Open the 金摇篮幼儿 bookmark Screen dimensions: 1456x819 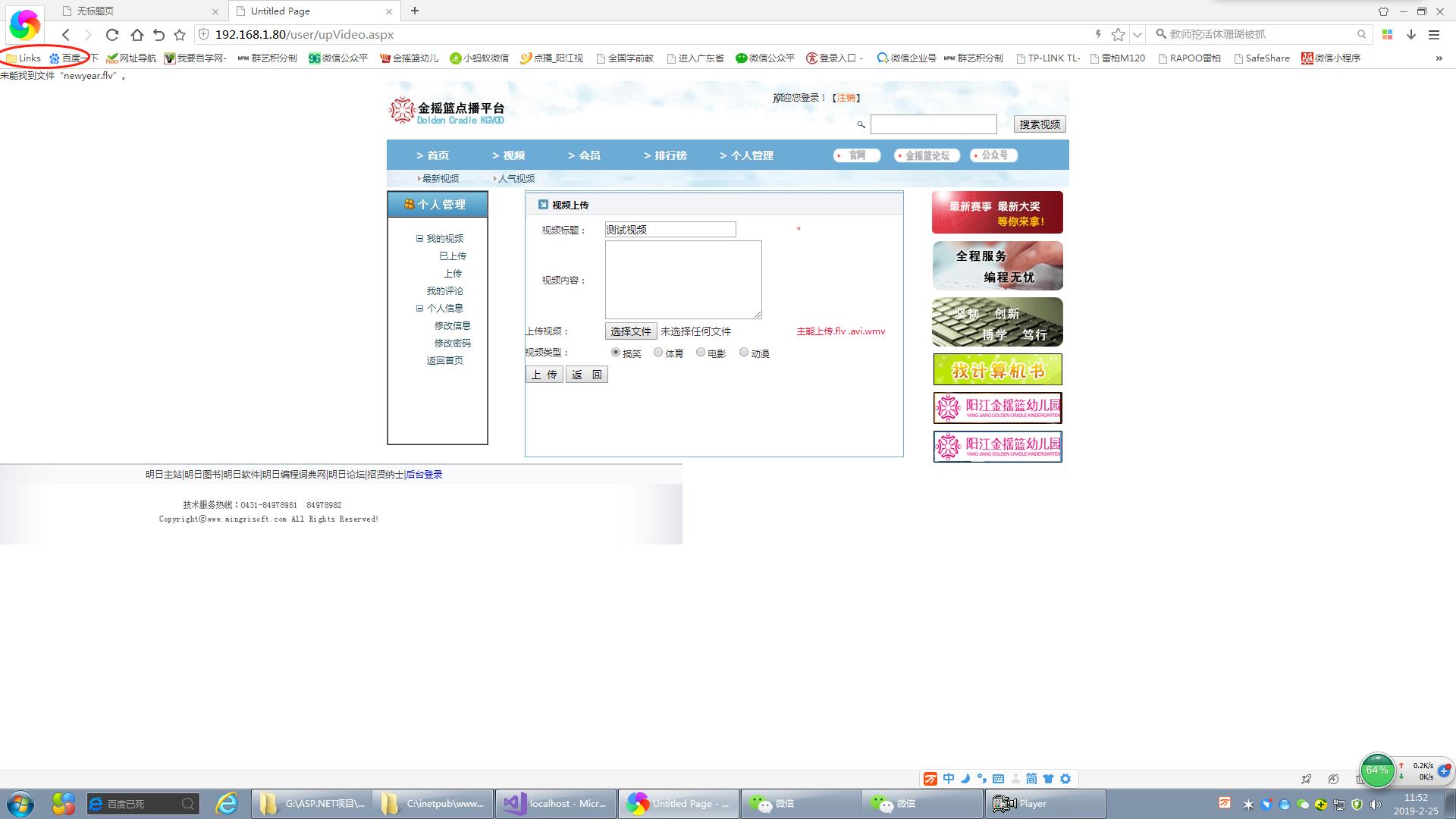click(x=409, y=58)
